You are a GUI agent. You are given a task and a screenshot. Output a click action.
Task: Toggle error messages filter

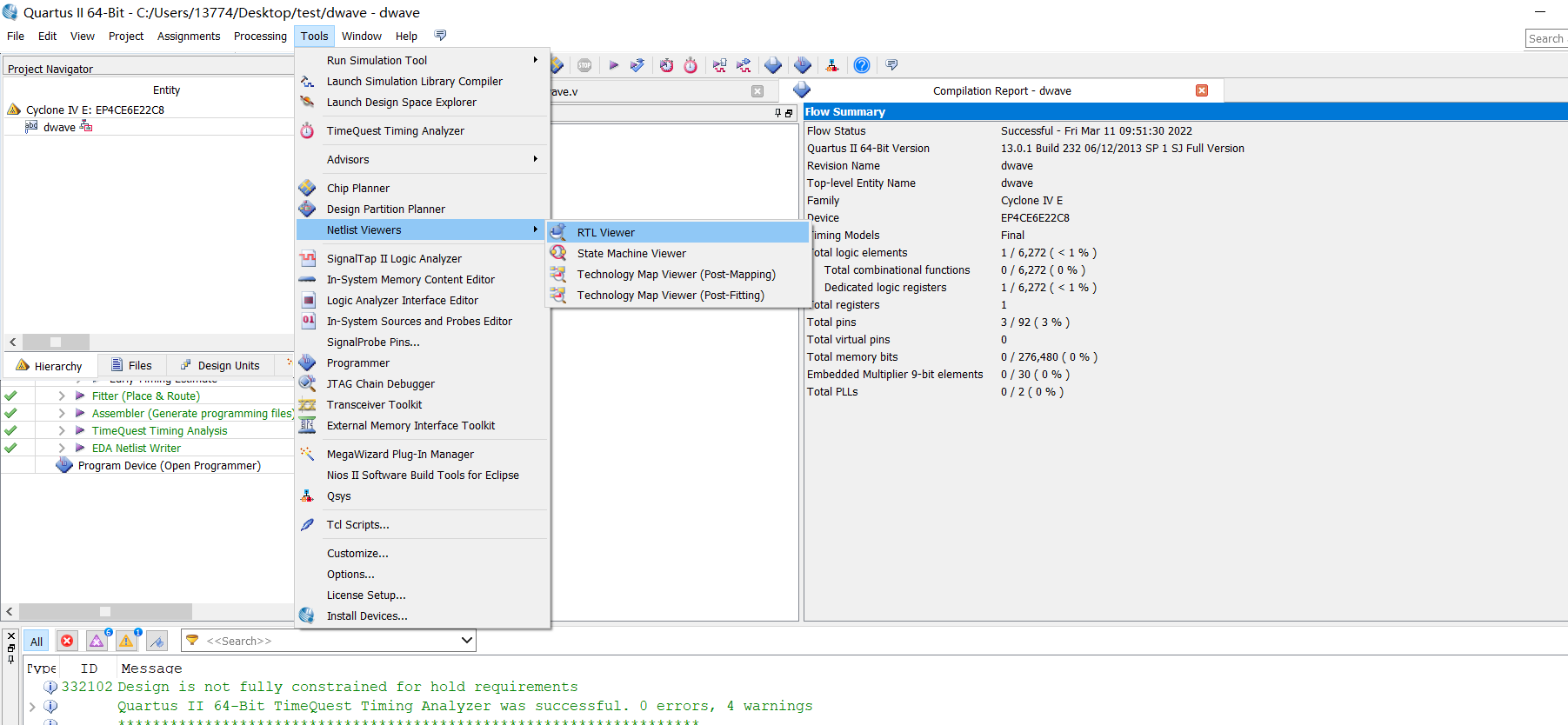[x=67, y=642]
